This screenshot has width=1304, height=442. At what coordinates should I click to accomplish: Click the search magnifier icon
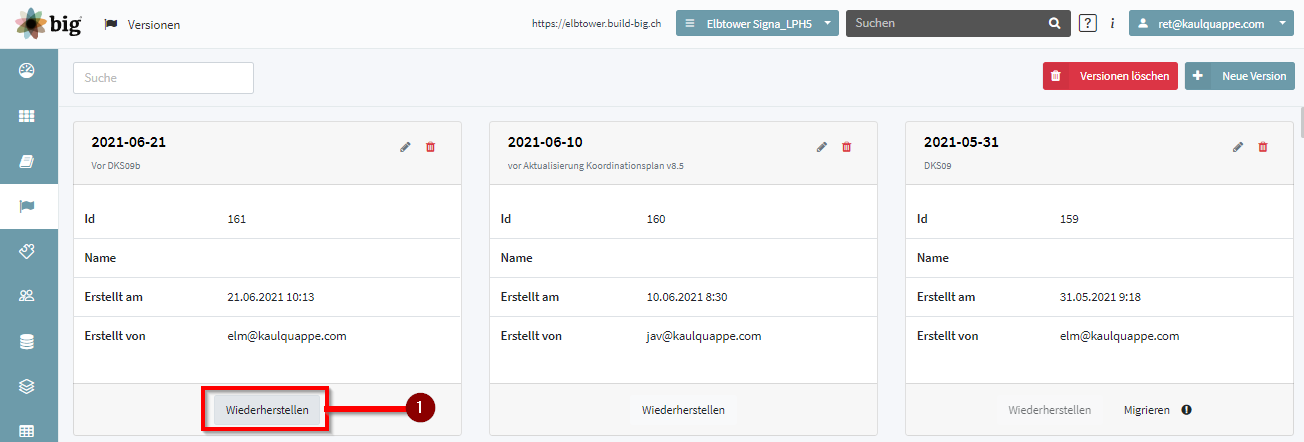tap(1053, 23)
